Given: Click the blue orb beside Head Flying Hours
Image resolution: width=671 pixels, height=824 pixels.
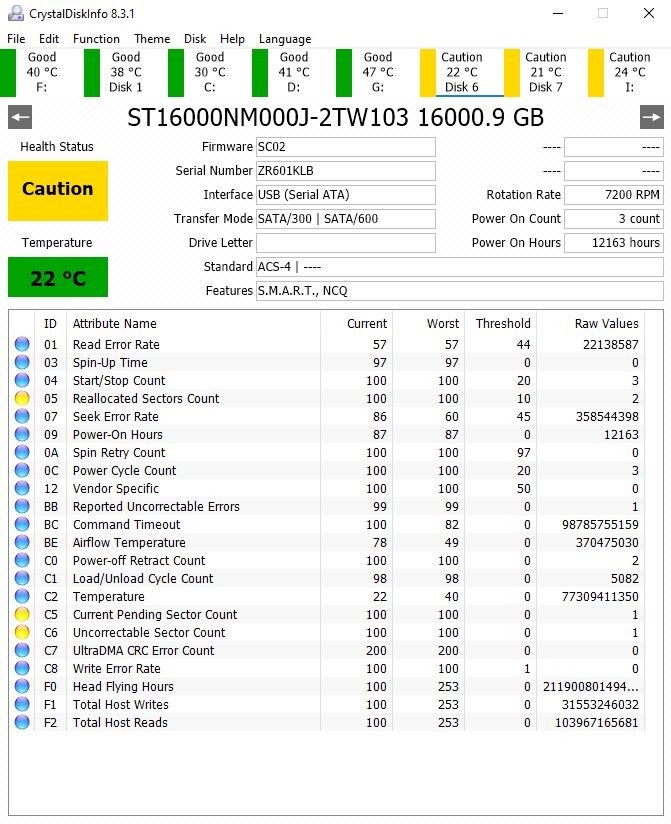Looking at the screenshot, I should [22, 686].
